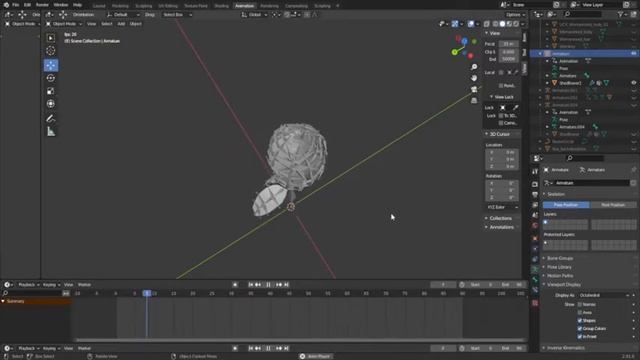Open the viewport Options button
Viewport: 640px width, 360px height.
pyautogui.click(x=515, y=15)
